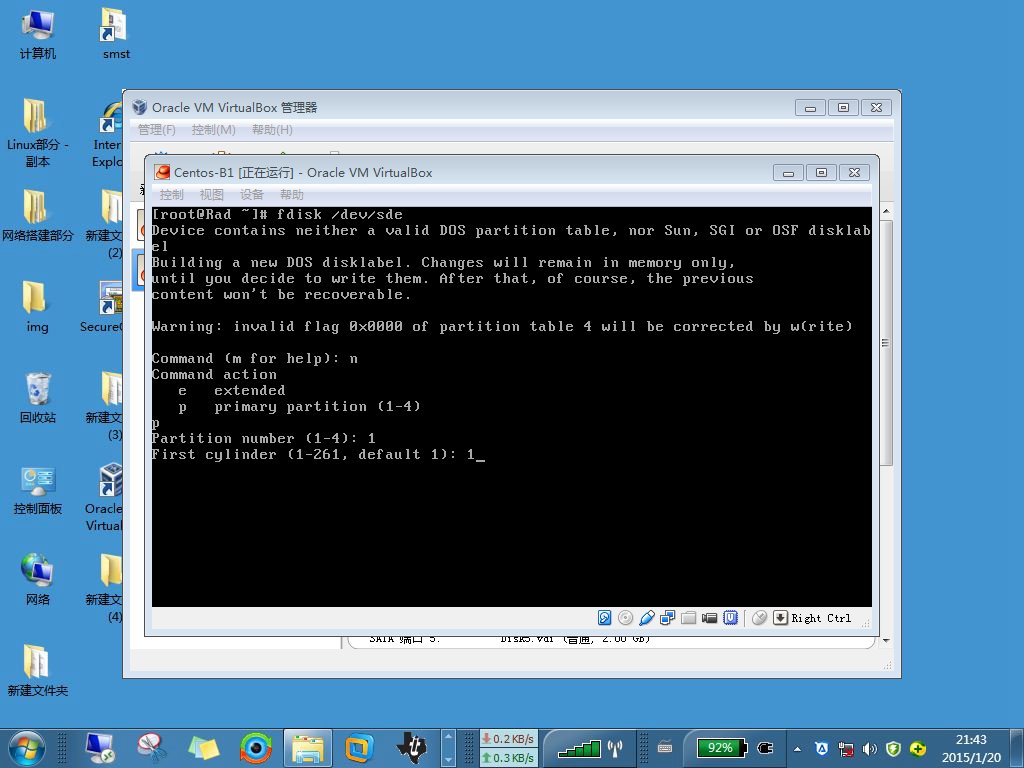1024x768 pixels.
Task: Open 控制(M) menu in VirtualBox manager
Action: tap(214, 130)
